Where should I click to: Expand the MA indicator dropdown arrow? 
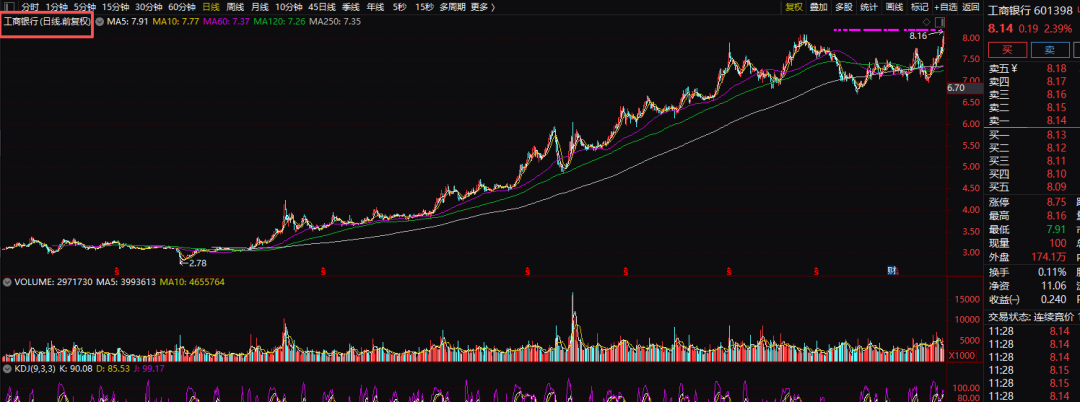(x=99, y=21)
